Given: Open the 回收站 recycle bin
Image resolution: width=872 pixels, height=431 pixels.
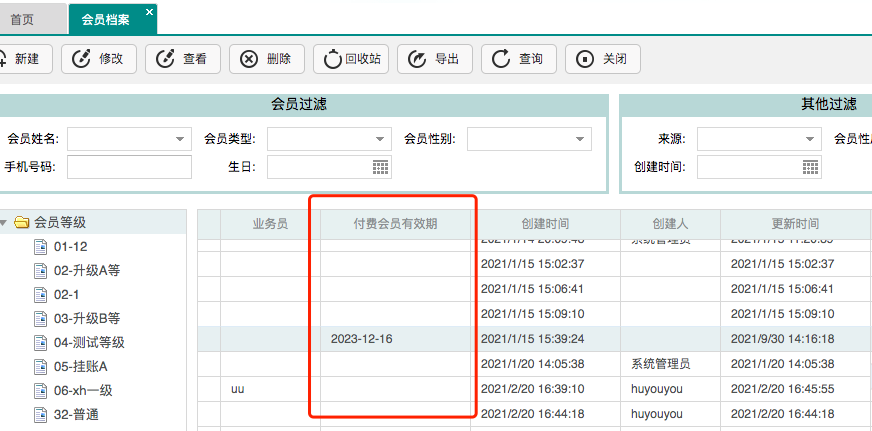Looking at the screenshot, I should click(x=332, y=59).
